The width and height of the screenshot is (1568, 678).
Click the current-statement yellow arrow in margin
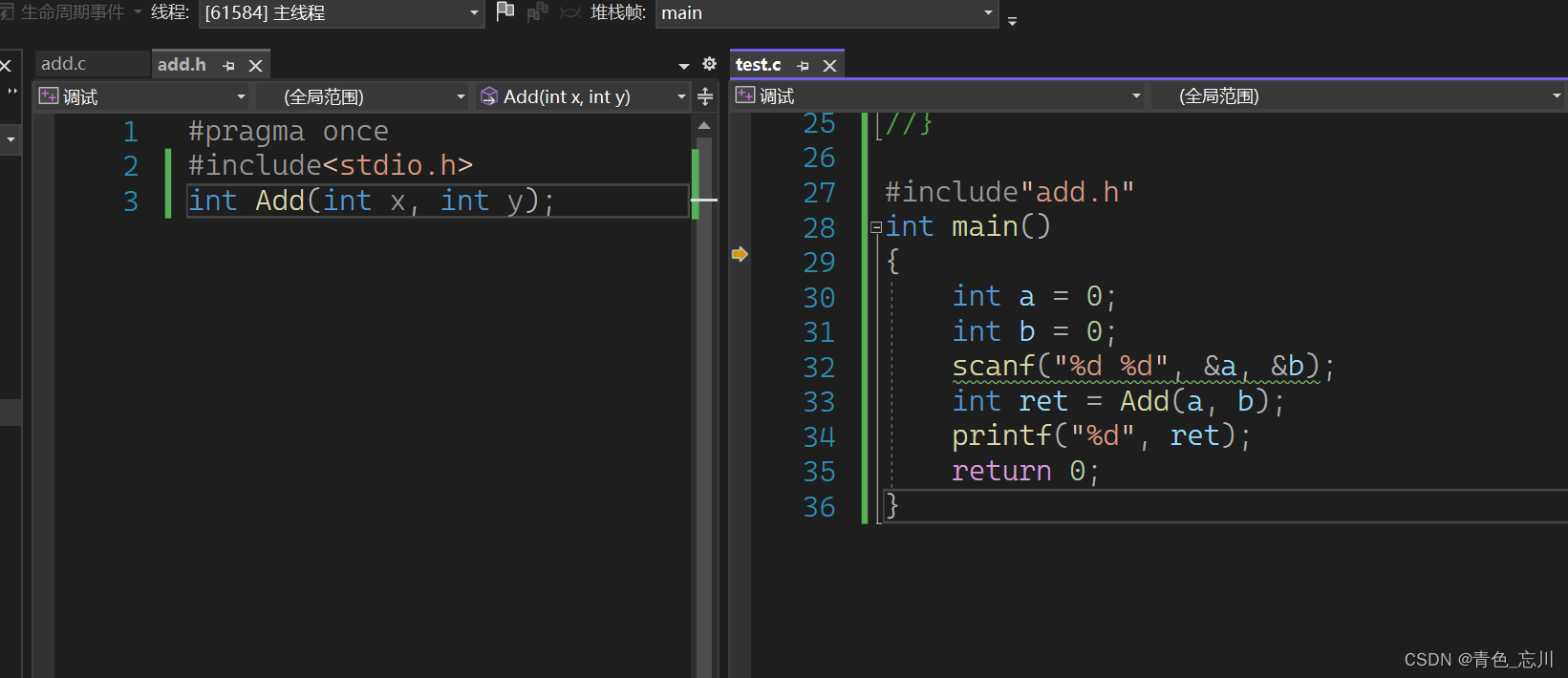tap(740, 254)
